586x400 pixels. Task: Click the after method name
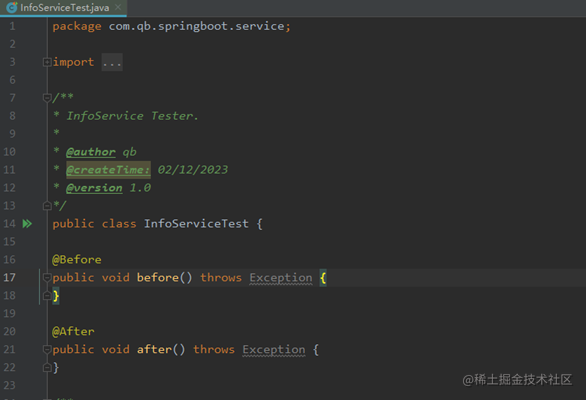(154, 349)
